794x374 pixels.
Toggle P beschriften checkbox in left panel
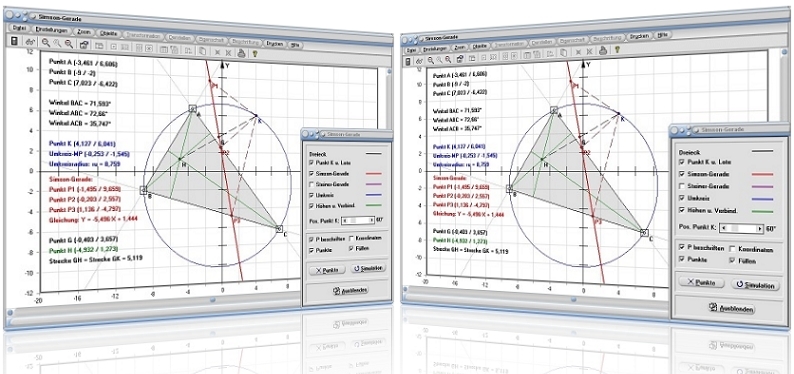pyautogui.click(x=311, y=238)
